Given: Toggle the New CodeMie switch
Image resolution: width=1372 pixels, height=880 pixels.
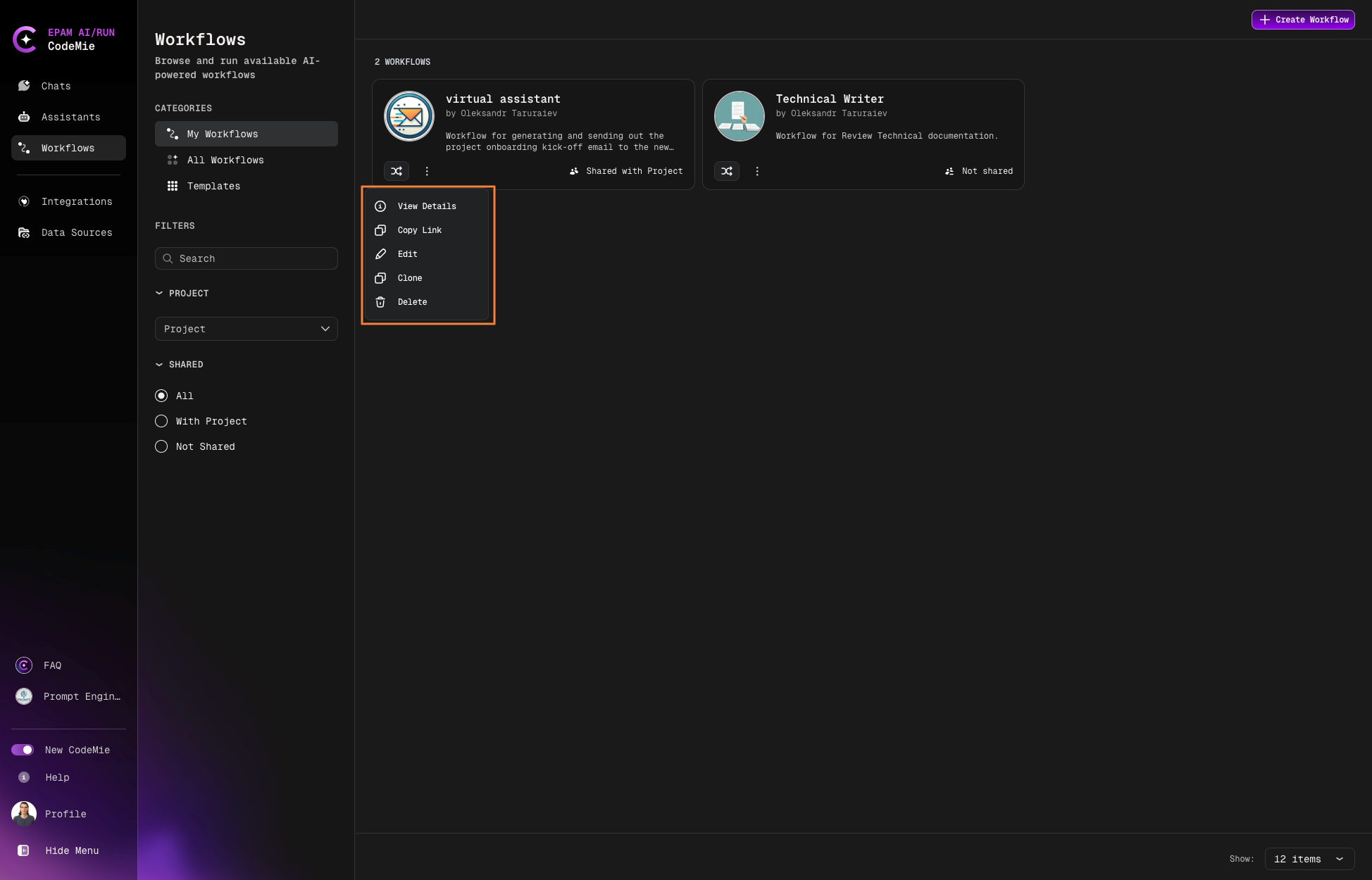Looking at the screenshot, I should click(x=23, y=750).
